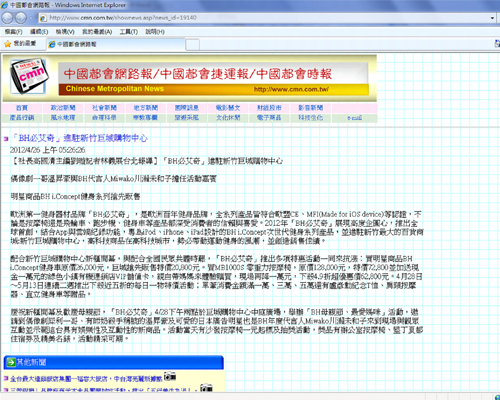The width and height of the screenshot is (500, 400).
Task: Open the article title 「BH必艾奇」 link
Action: (79, 138)
